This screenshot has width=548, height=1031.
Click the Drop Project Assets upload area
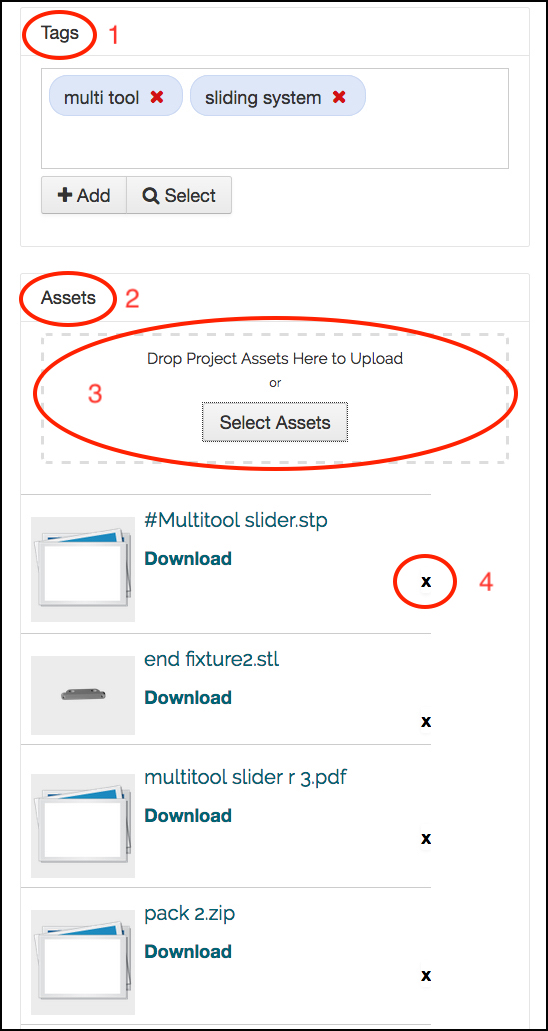tap(275, 398)
